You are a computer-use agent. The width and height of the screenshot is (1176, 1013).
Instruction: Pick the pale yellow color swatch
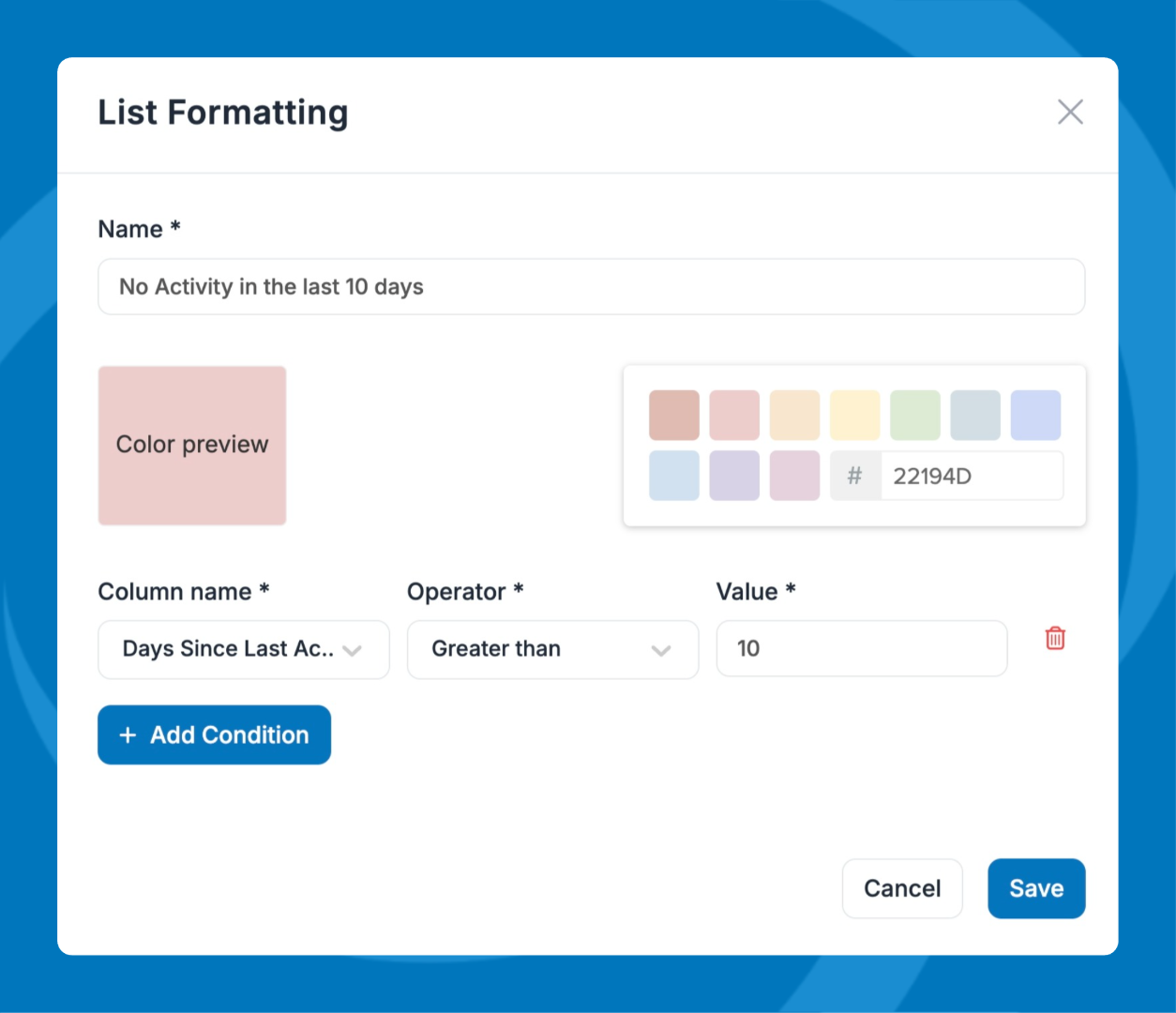point(854,416)
